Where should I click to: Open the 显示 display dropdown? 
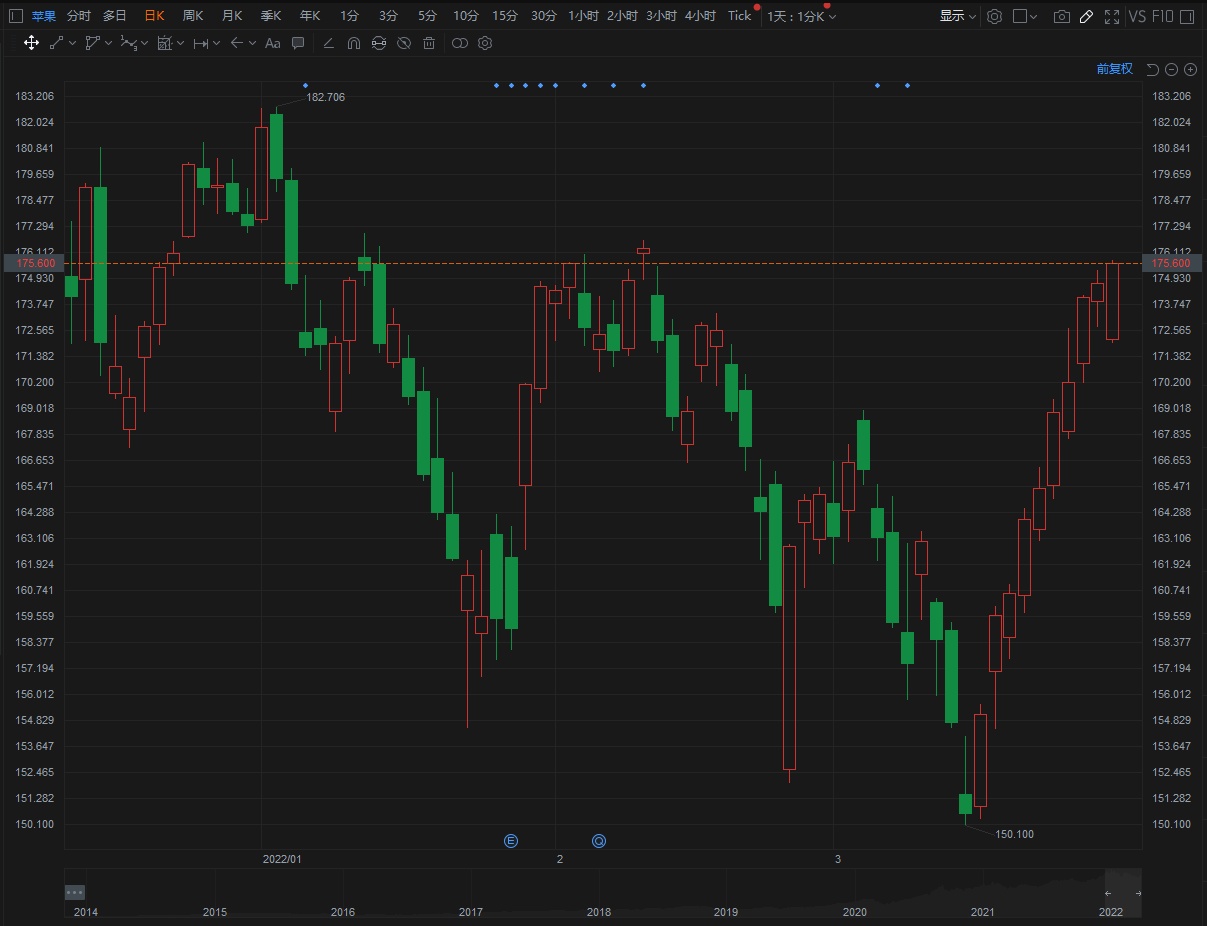(957, 16)
